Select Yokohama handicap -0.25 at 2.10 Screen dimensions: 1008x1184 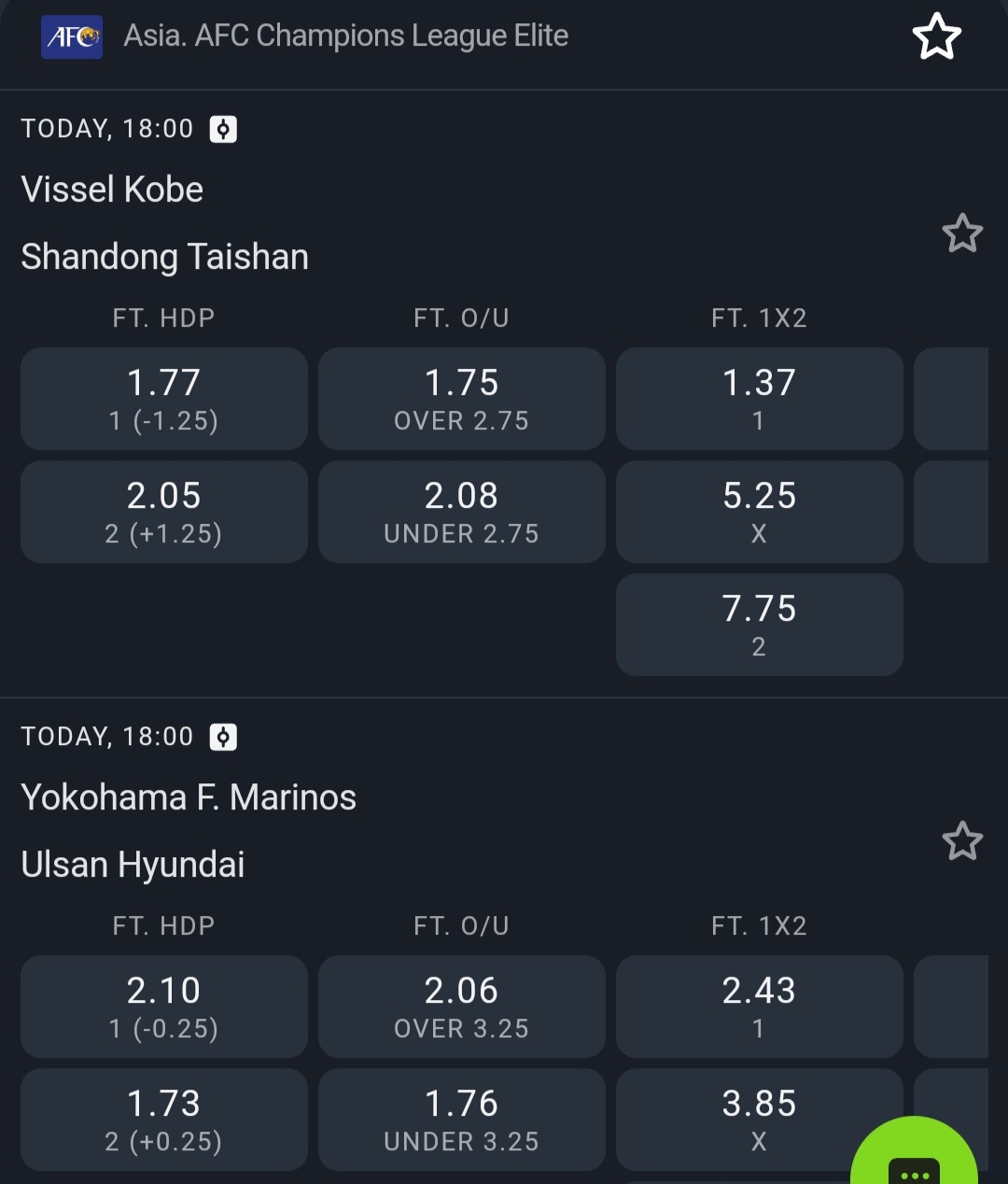pos(164,1007)
